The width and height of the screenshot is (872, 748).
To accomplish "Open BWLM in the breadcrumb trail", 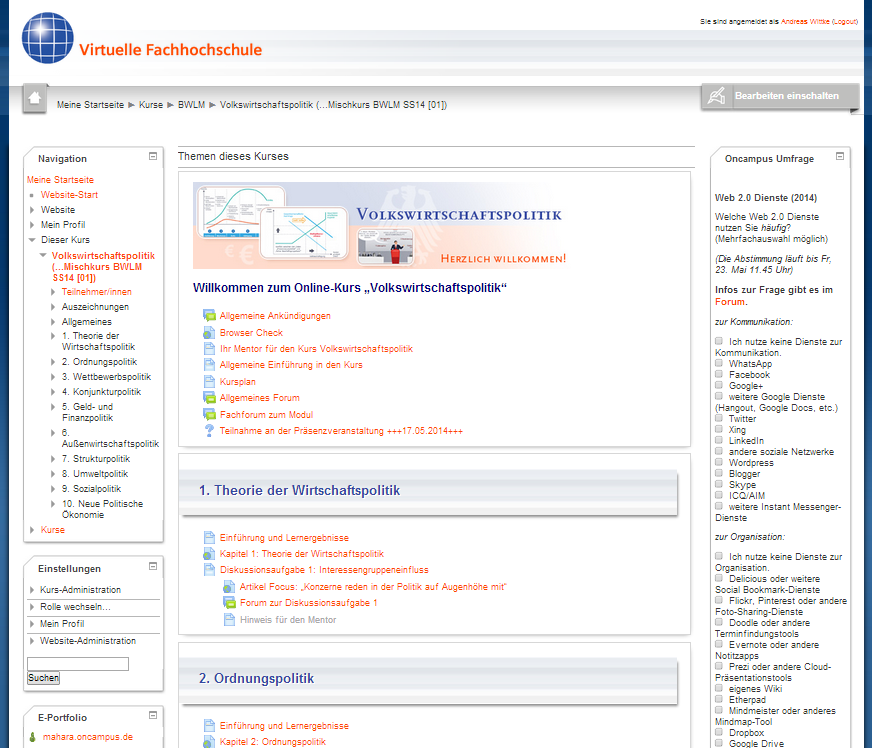I will pos(191,105).
